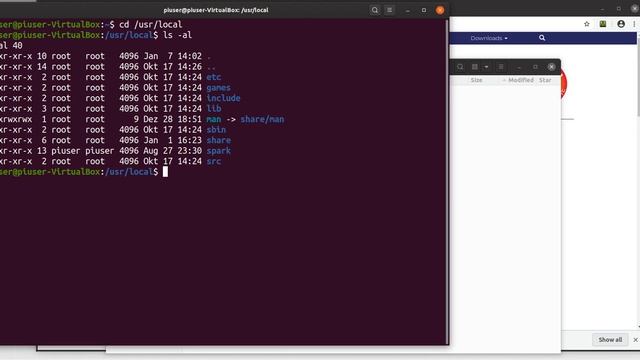The height and width of the screenshot is (360, 640).
Task: Click the terminal title bar text
Action: (216, 10)
